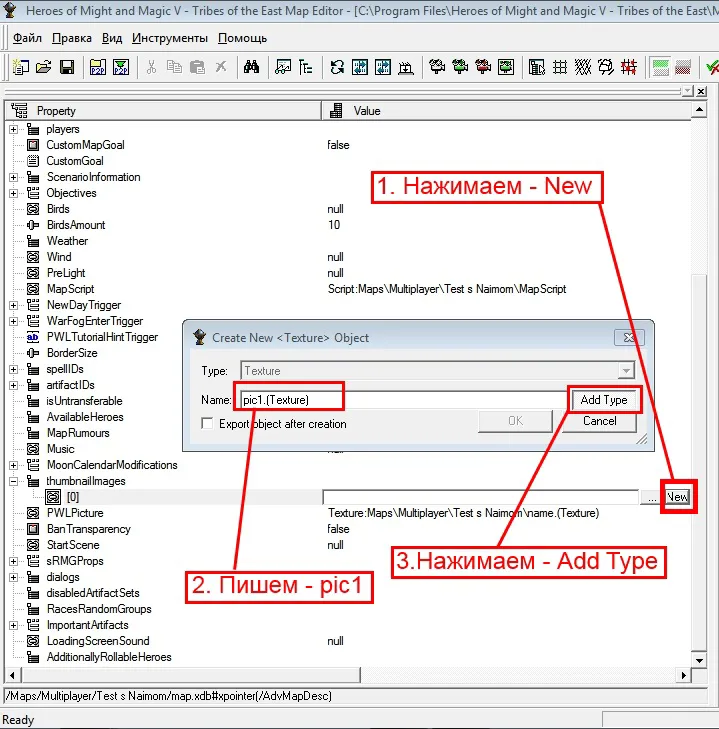Click the Save floppy disk icon
The width and height of the screenshot is (719, 729).
coord(67,67)
